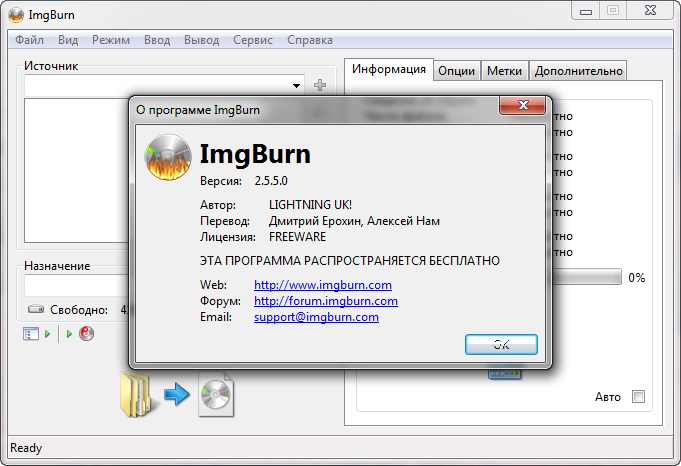
Task: Click the Свободно: label
Action: click(x=79, y=310)
